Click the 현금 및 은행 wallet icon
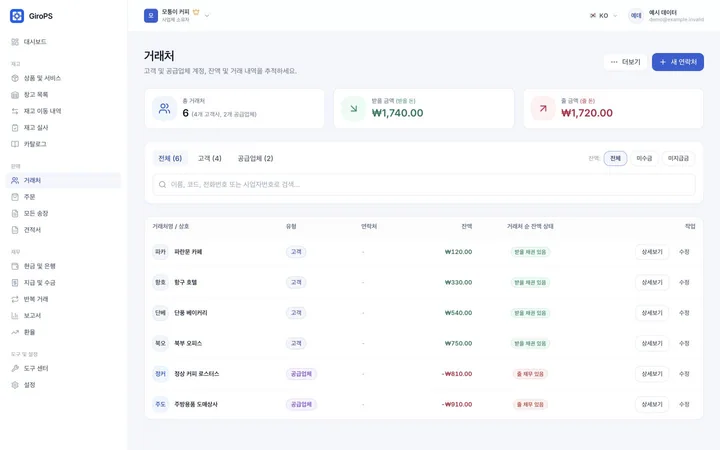Image resolution: width=720 pixels, height=450 pixels. [15, 266]
